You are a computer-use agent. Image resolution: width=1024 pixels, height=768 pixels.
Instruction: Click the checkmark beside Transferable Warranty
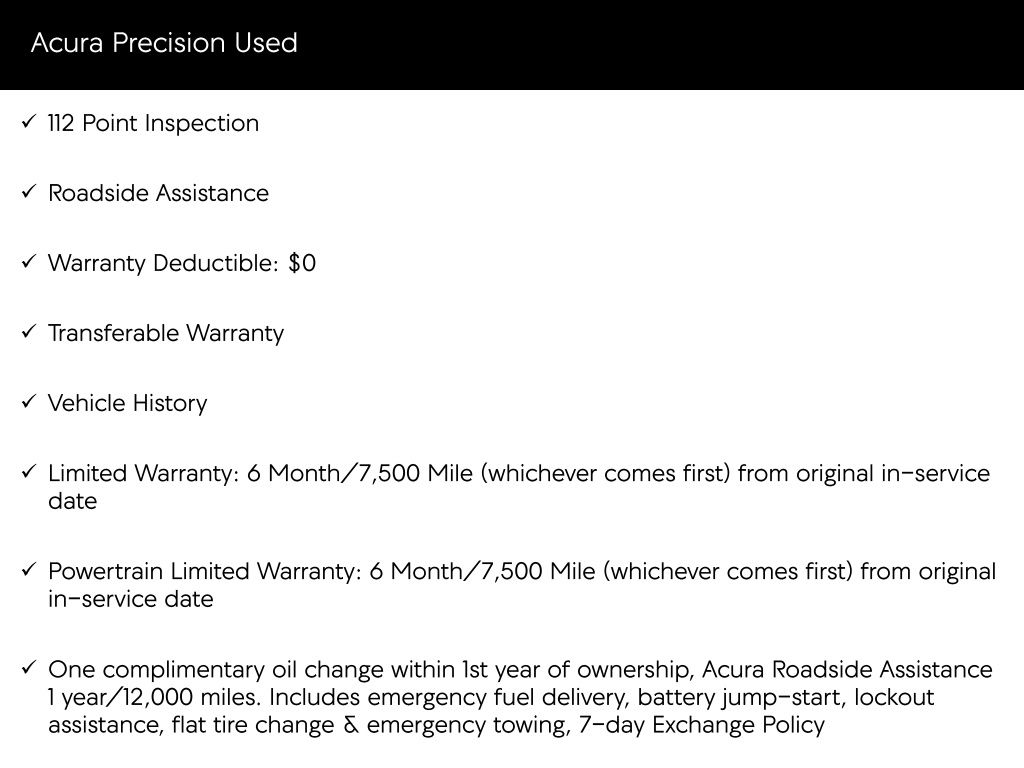tap(28, 333)
